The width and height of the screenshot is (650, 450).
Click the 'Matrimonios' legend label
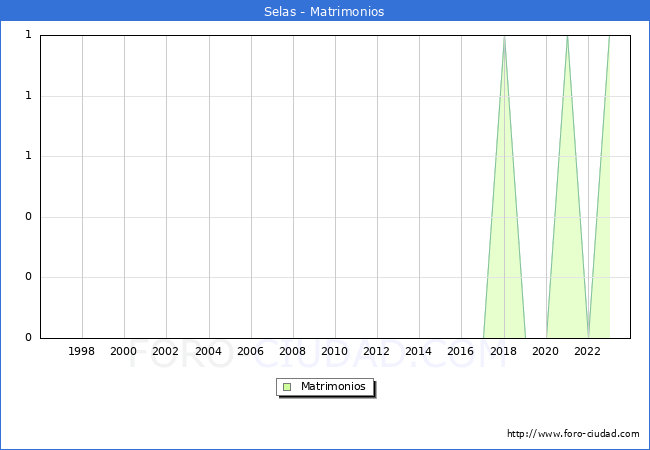[x=333, y=386]
